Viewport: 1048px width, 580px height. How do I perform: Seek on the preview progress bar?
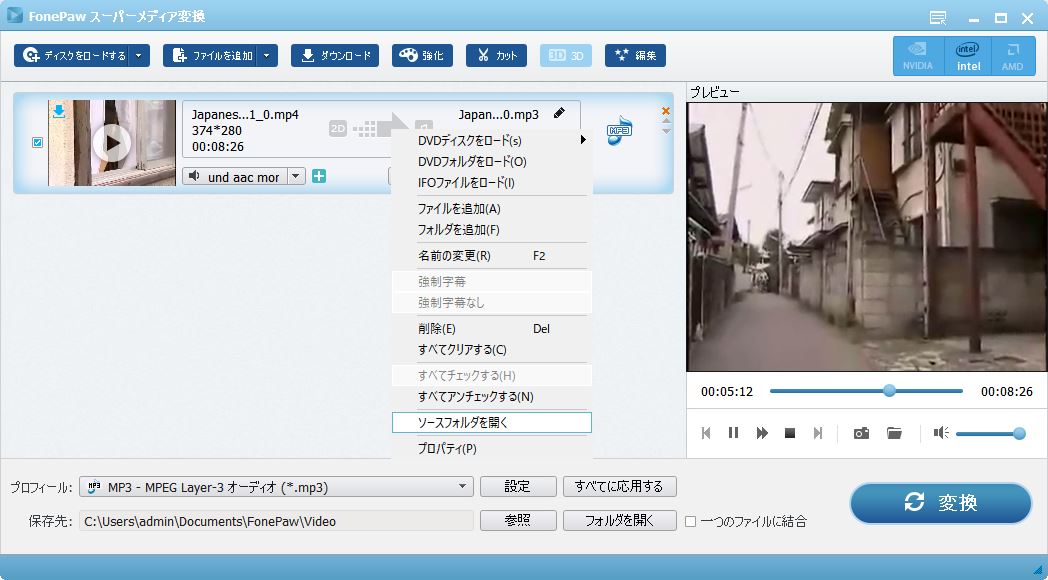[x=866, y=391]
